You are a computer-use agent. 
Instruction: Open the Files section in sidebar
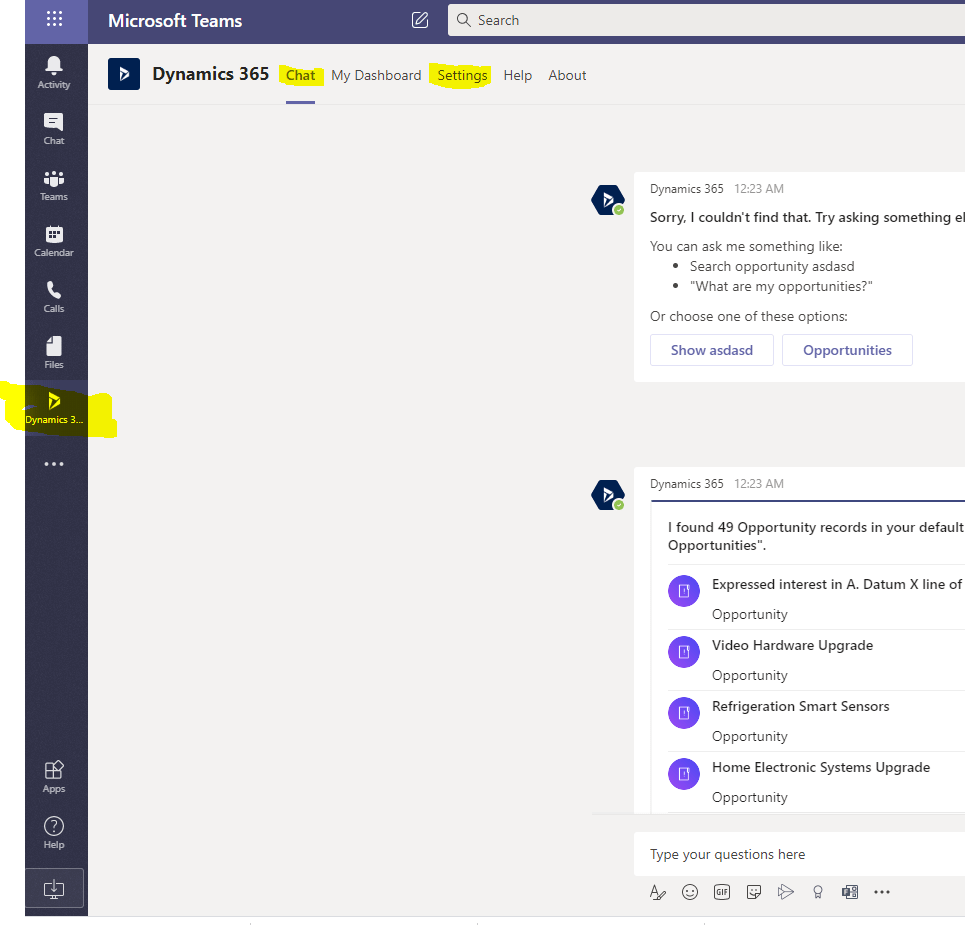[x=54, y=352]
